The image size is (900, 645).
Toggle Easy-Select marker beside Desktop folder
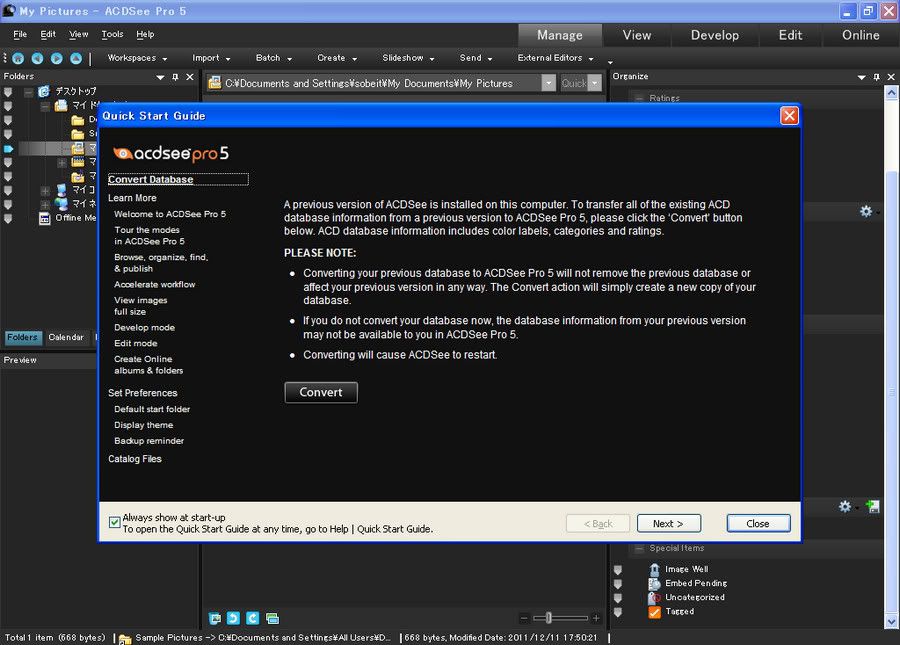pyautogui.click(x=8, y=92)
